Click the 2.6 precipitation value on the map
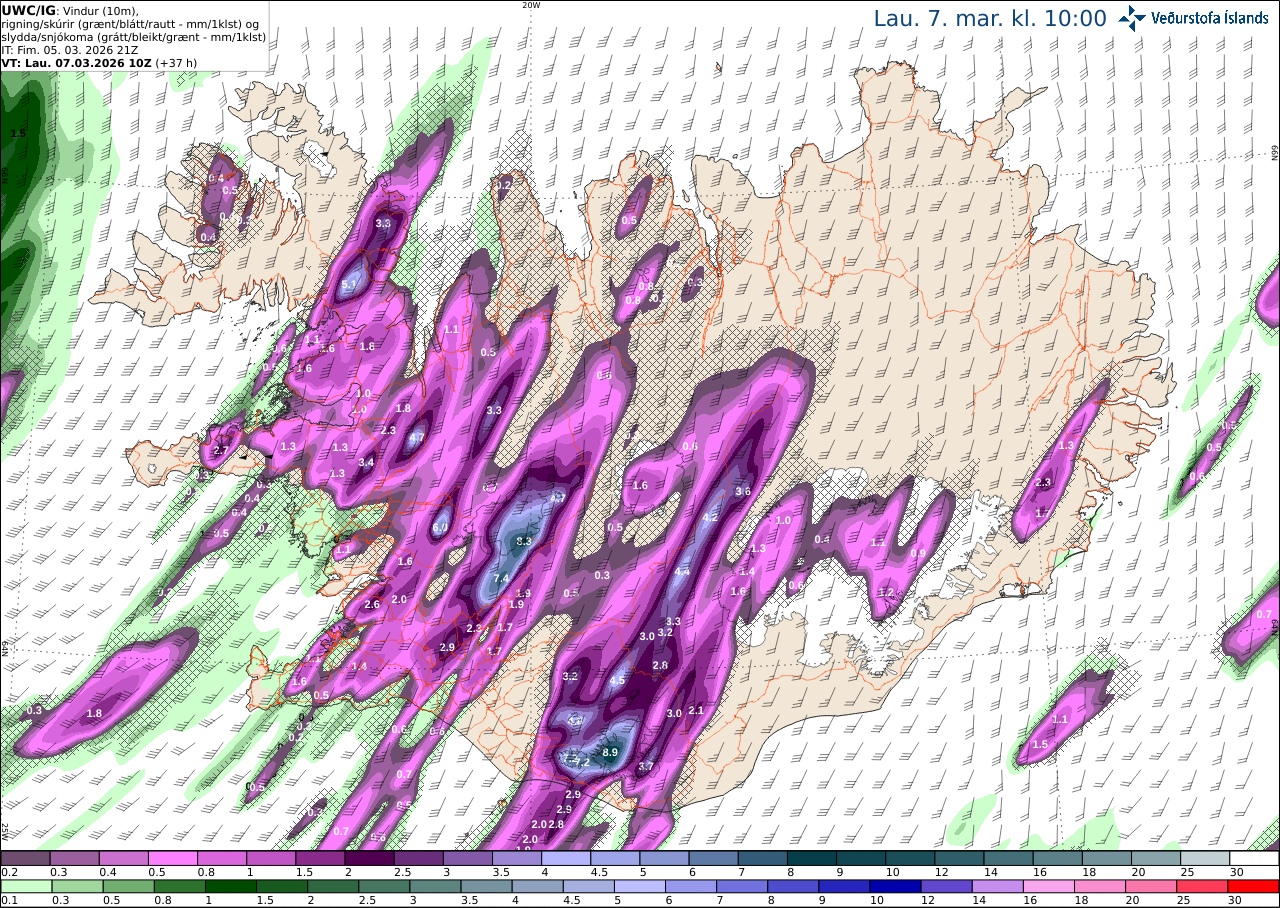1280x908 pixels. coord(373,604)
